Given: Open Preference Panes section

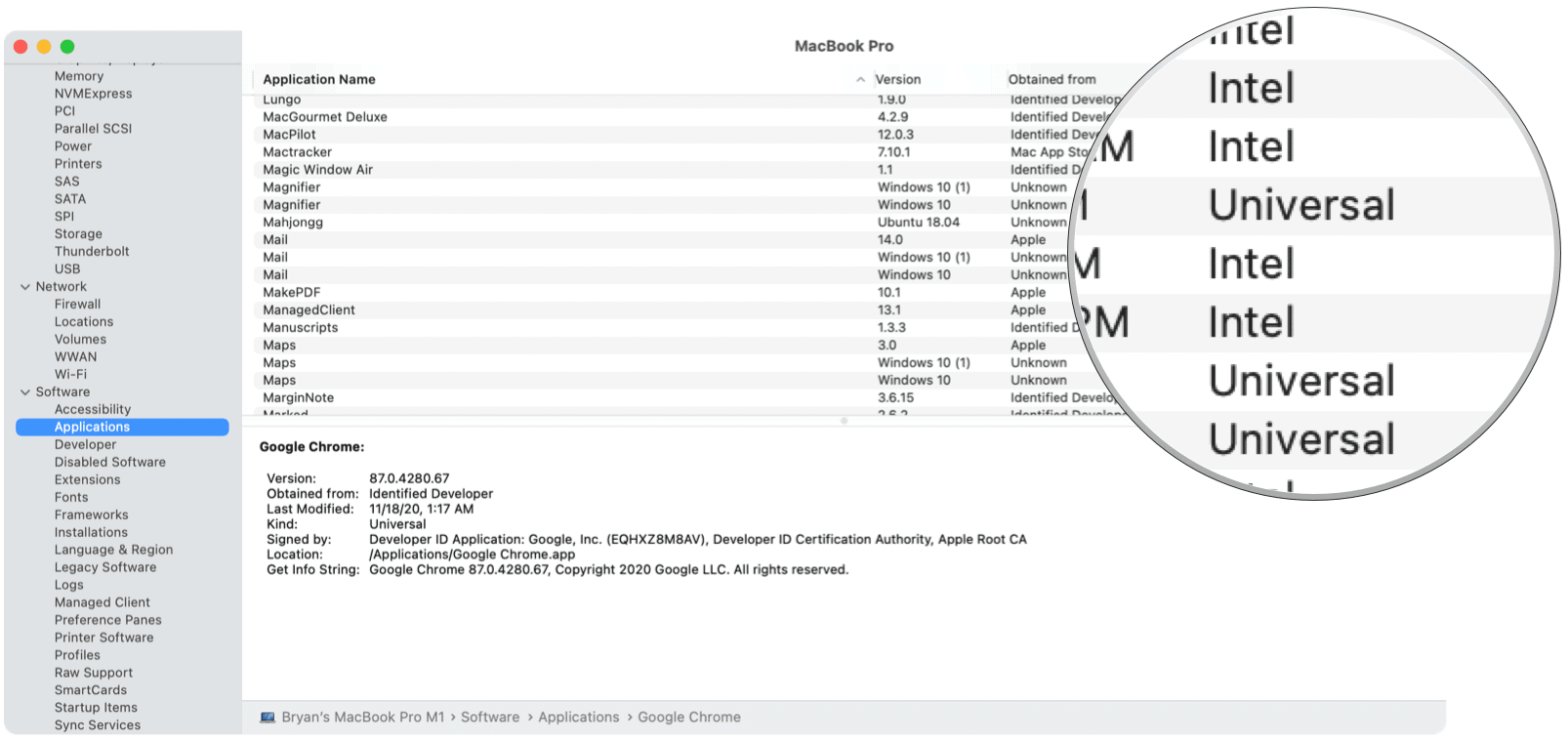Looking at the screenshot, I should [x=108, y=621].
